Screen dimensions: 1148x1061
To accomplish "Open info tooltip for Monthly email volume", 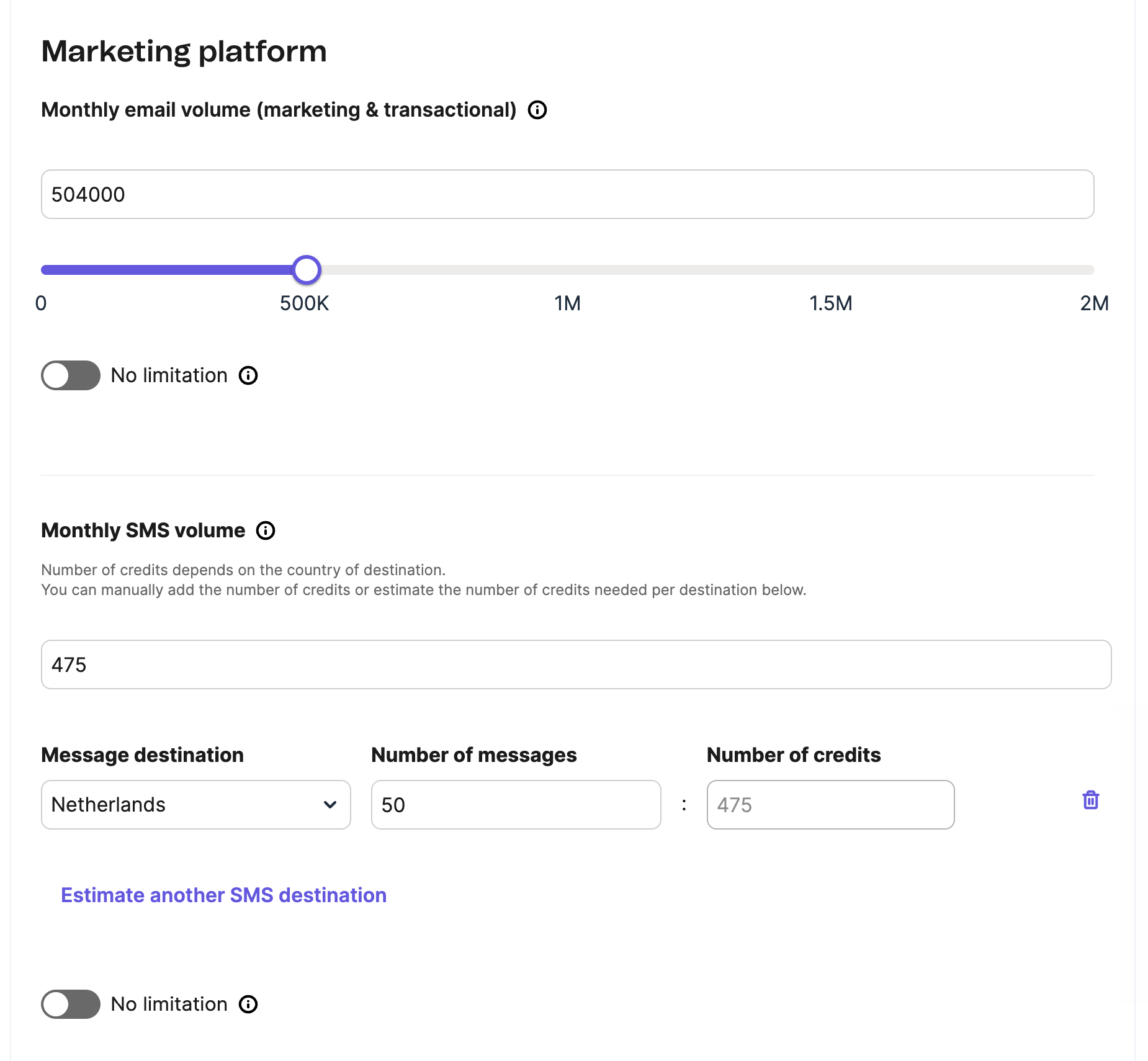I will (537, 110).
